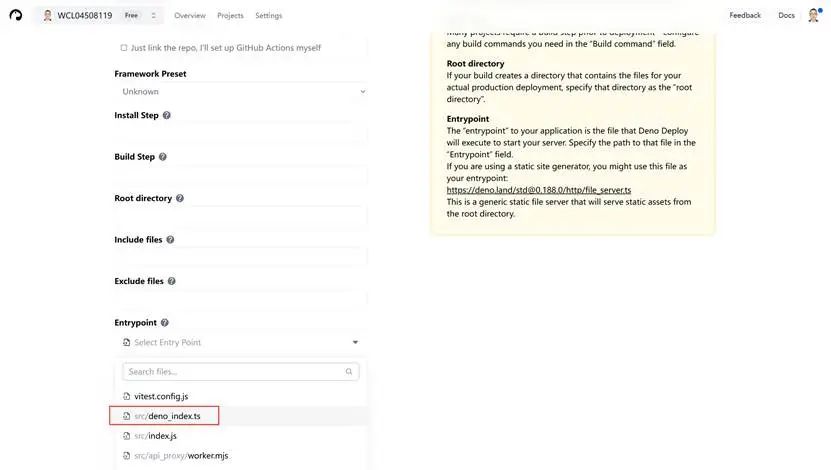Open the Framework Preset dropdown
Image resolution: width=831 pixels, height=470 pixels.
click(241, 92)
